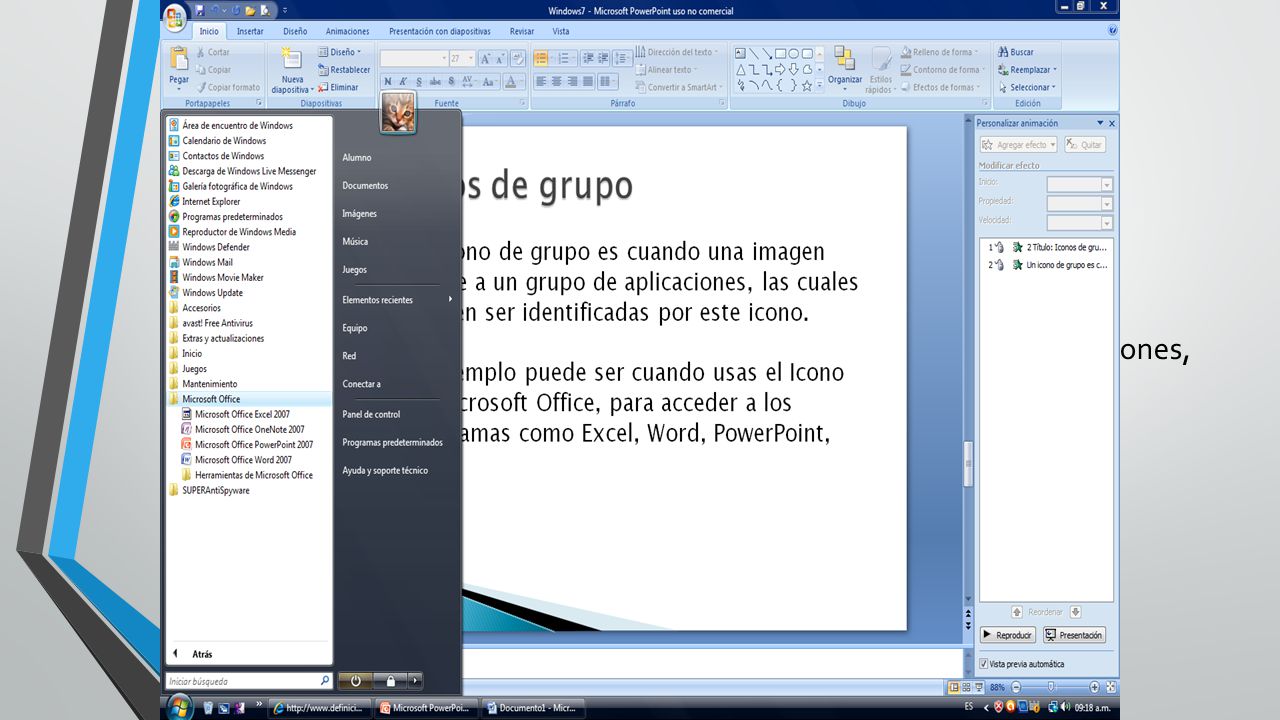Screen dimensions: 1280x720
Task: Open font size dropdown
Action: click(x=470, y=59)
